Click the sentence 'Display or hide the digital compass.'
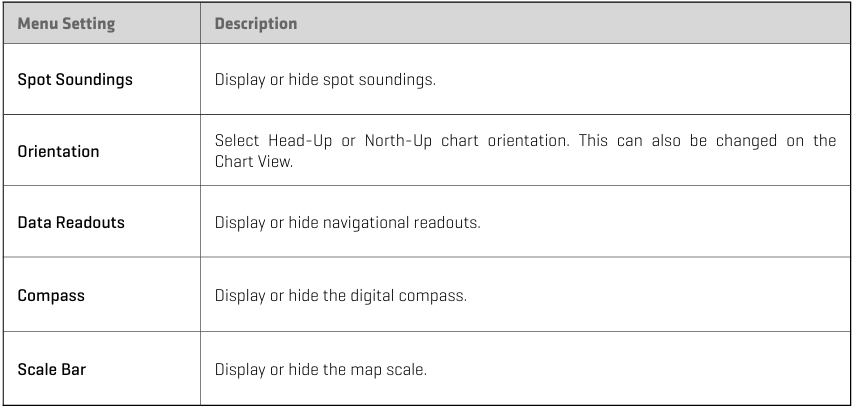This screenshot has width=852, height=406. tap(340, 297)
